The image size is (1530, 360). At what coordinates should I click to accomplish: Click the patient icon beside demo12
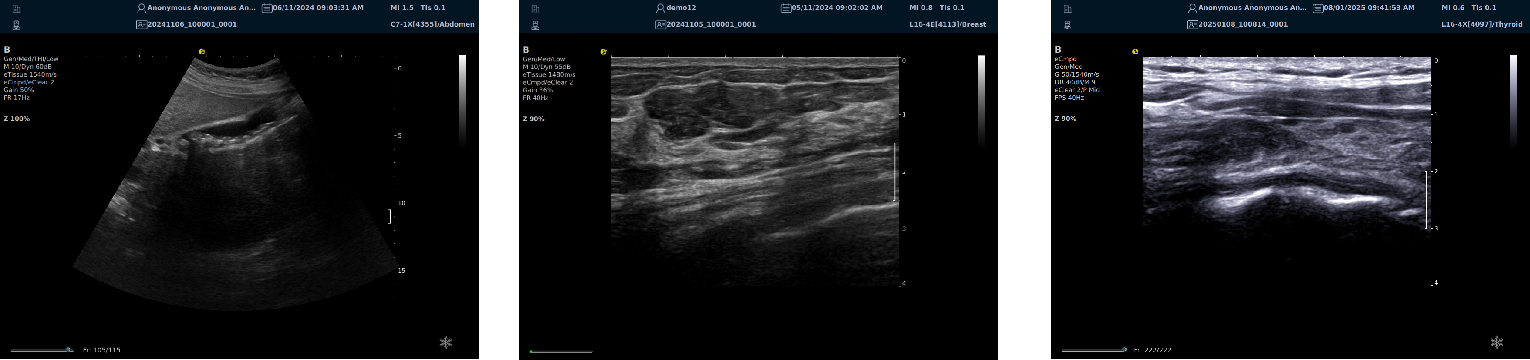coord(661,7)
